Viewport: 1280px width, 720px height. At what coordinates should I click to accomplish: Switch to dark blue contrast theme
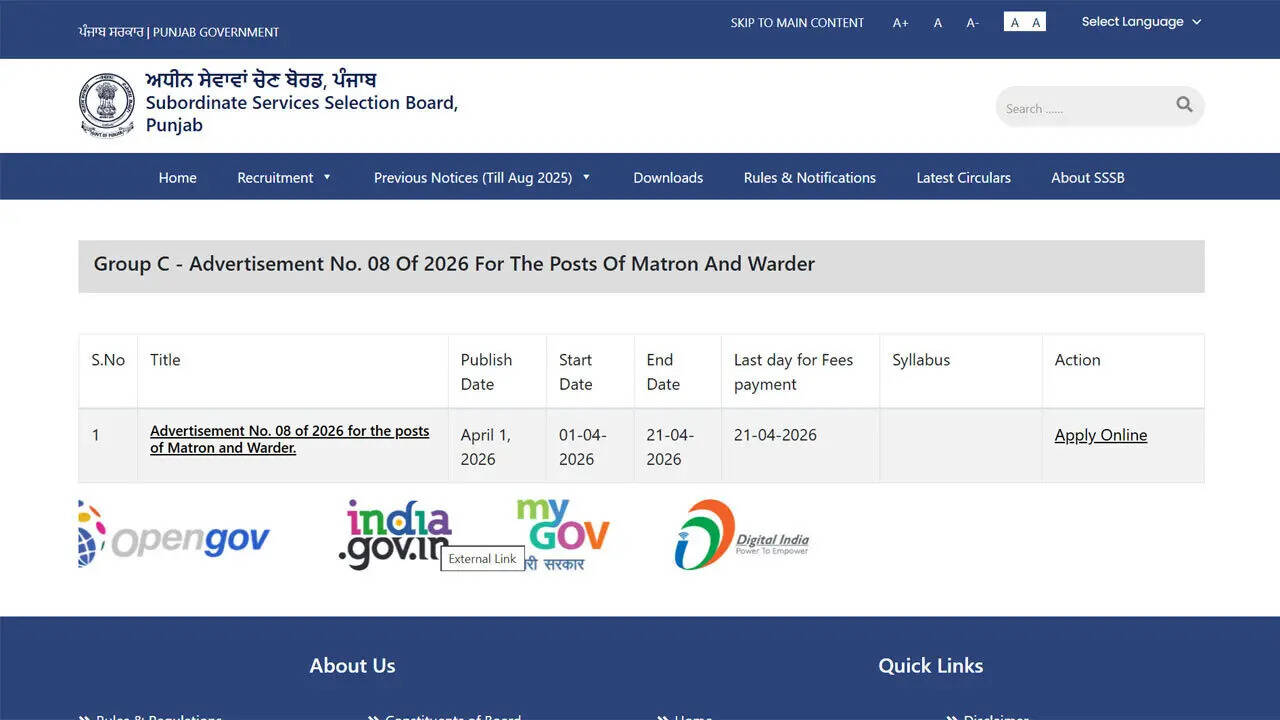(x=1036, y=23)
